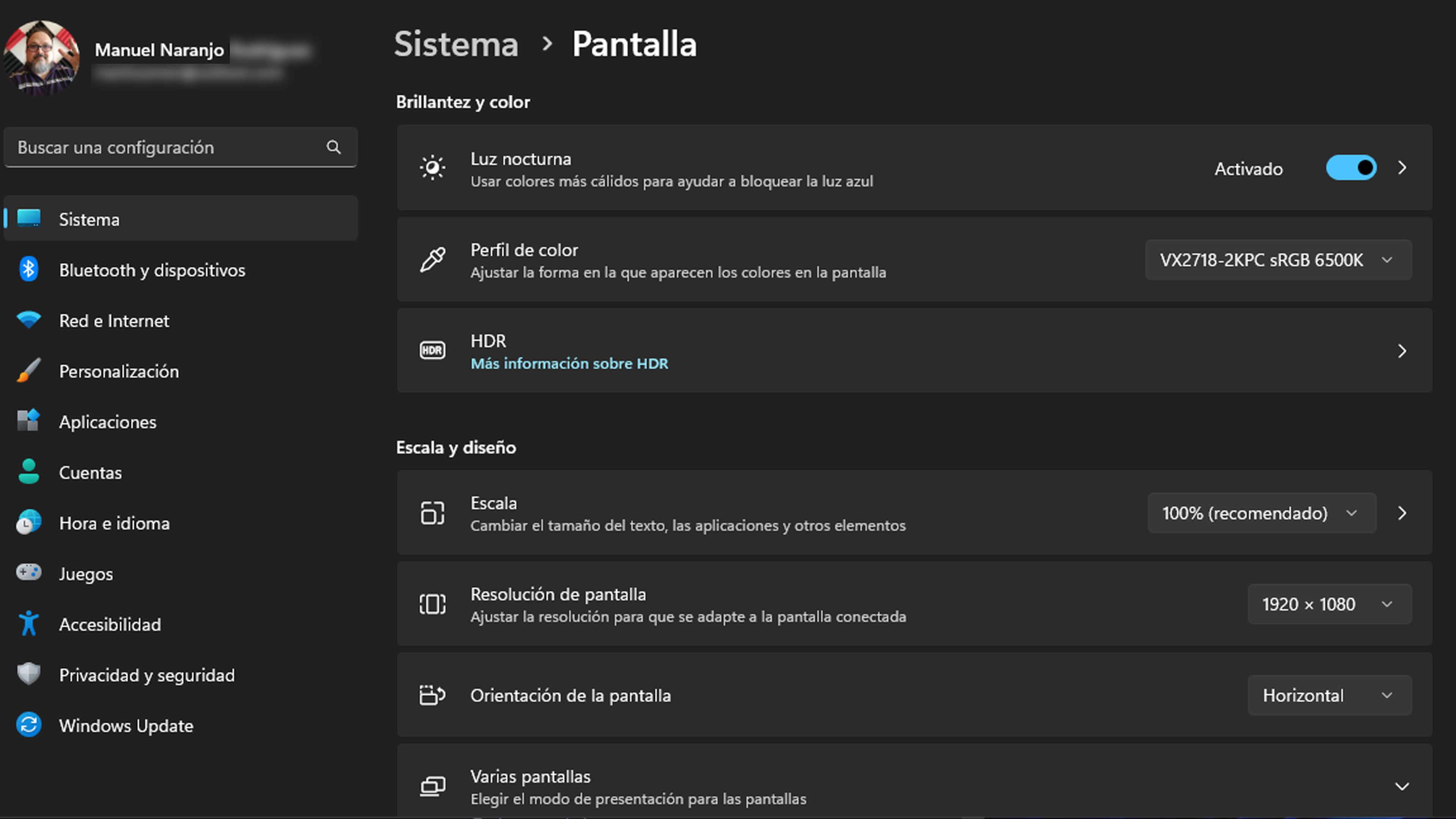The height and width of the screenshot is (819, 1456).
Task: Click the Varias pantallas monitors icon
Action: 432,786
